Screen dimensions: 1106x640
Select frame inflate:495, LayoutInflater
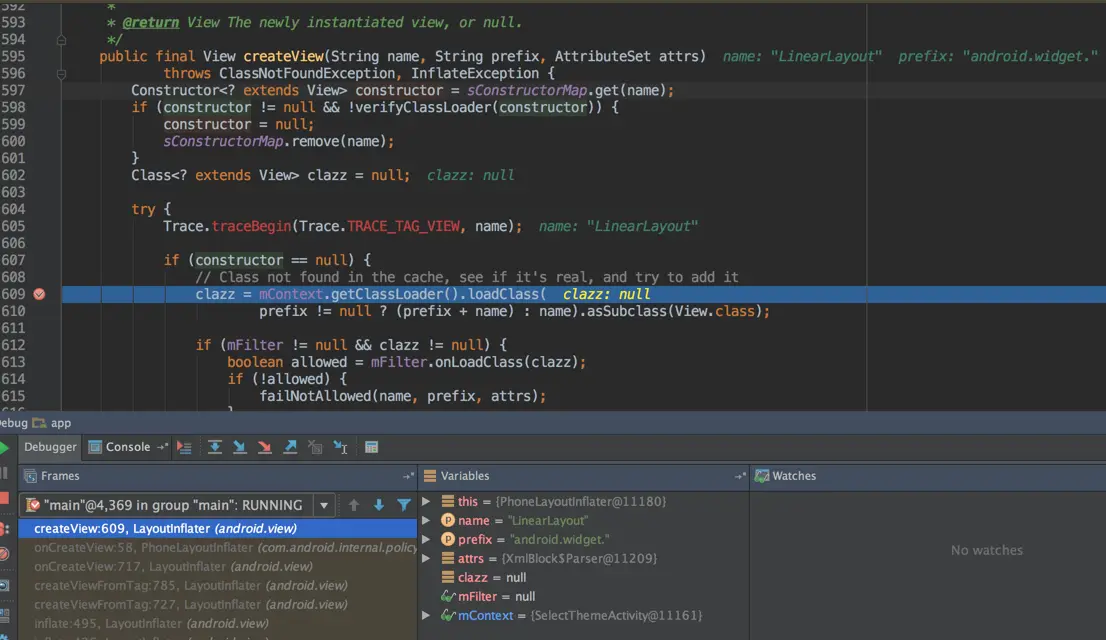click(217, 624)
